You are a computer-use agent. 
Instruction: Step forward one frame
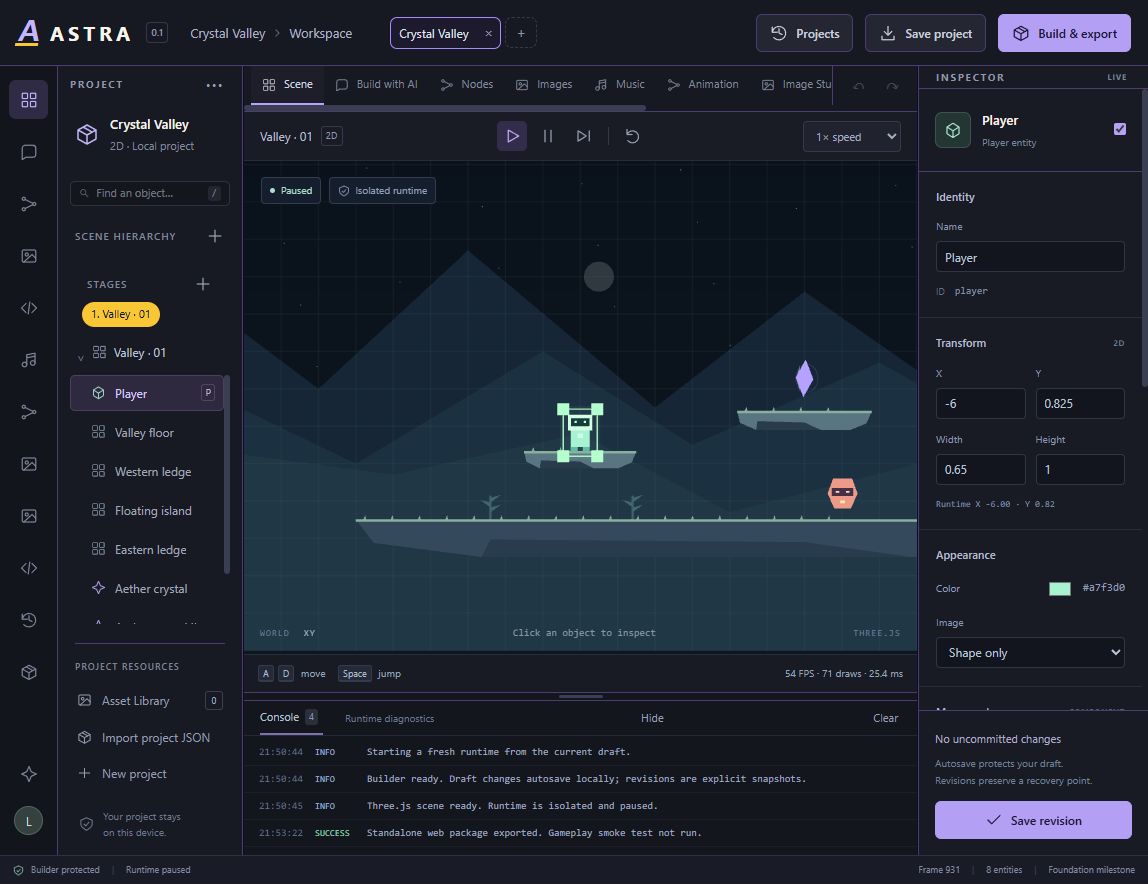point(583,136)
